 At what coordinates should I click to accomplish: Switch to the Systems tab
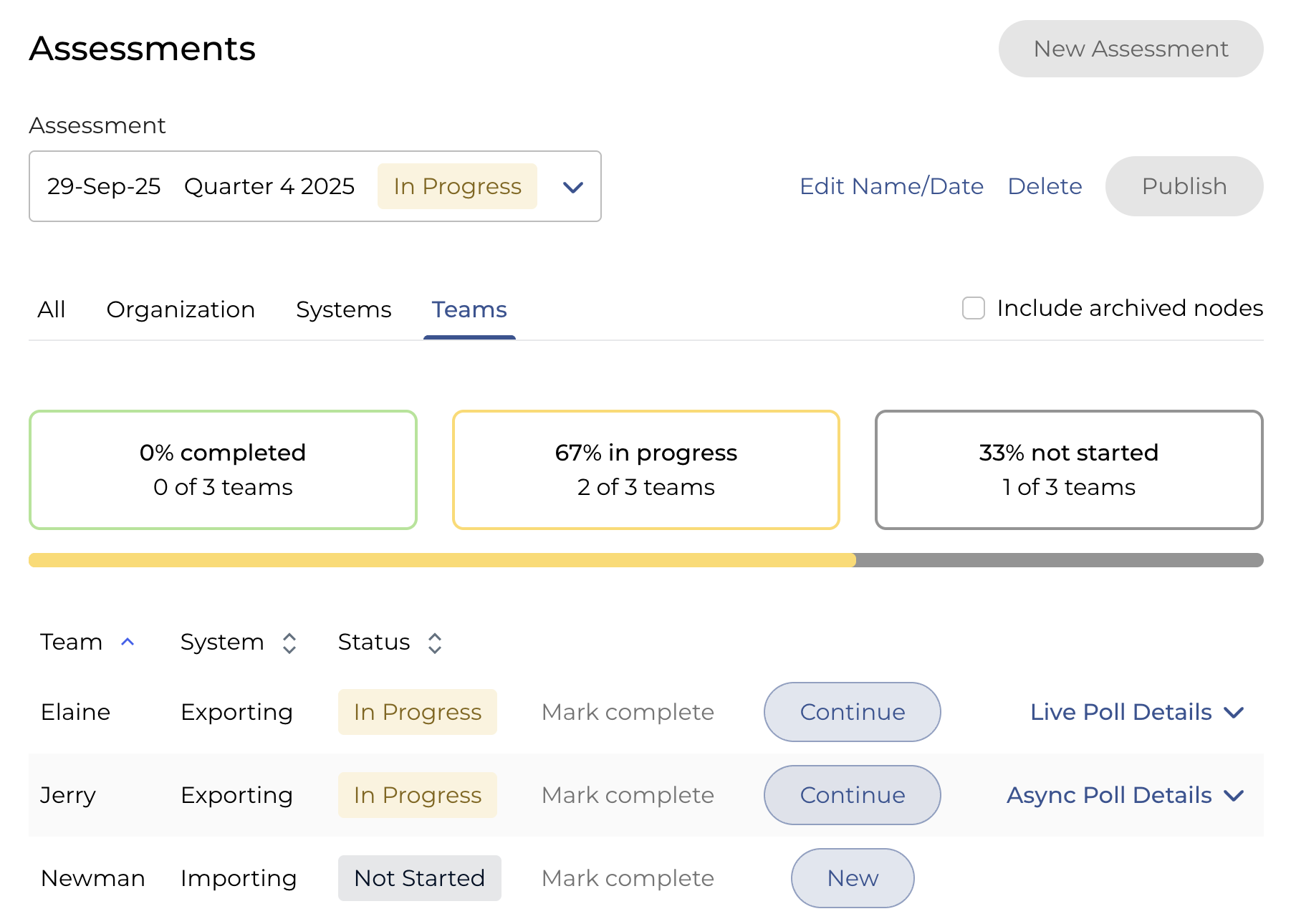coord(343,309)
